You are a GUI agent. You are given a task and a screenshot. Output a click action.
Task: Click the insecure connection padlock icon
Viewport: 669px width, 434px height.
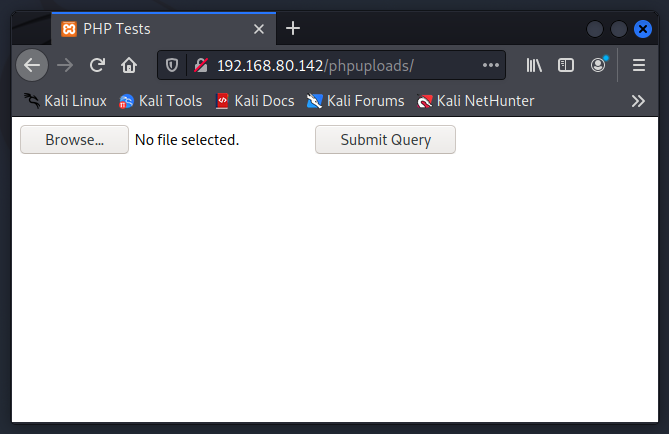tap(200, 65)
